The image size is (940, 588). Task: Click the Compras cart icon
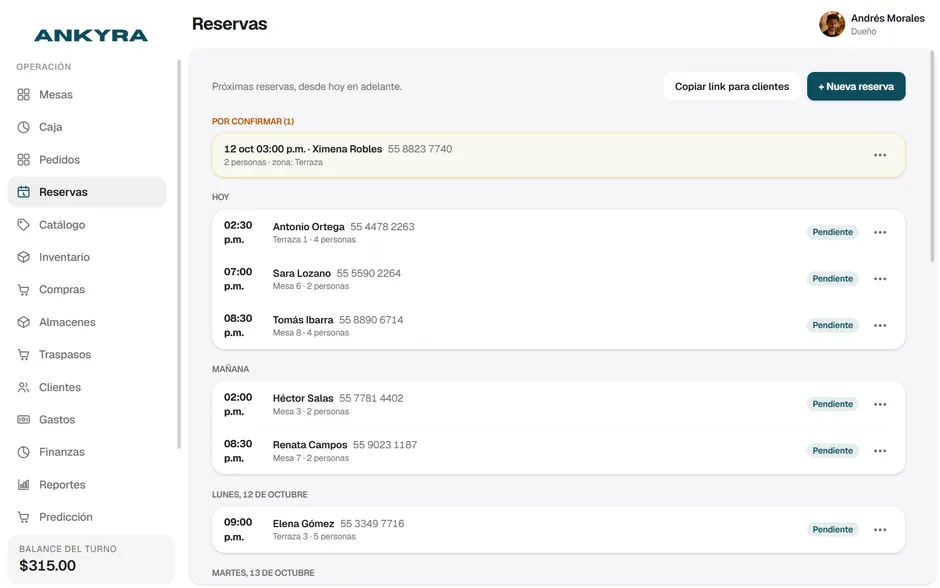[x=23, y=290]
